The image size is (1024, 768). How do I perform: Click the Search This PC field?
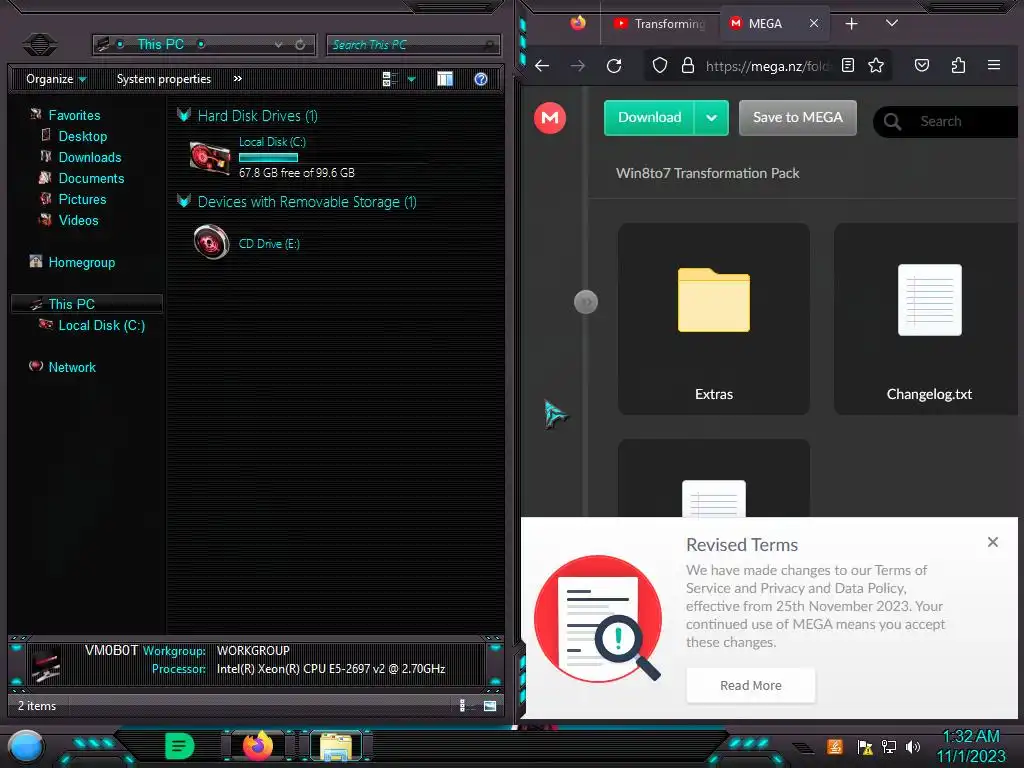413,44
